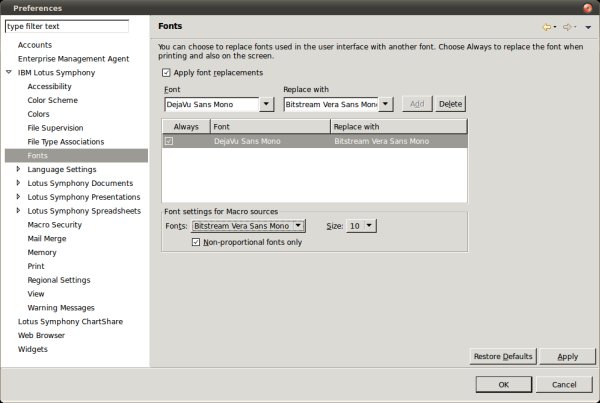Open the macro sources Fonts dropdown
600x403 pixels.
298,227
